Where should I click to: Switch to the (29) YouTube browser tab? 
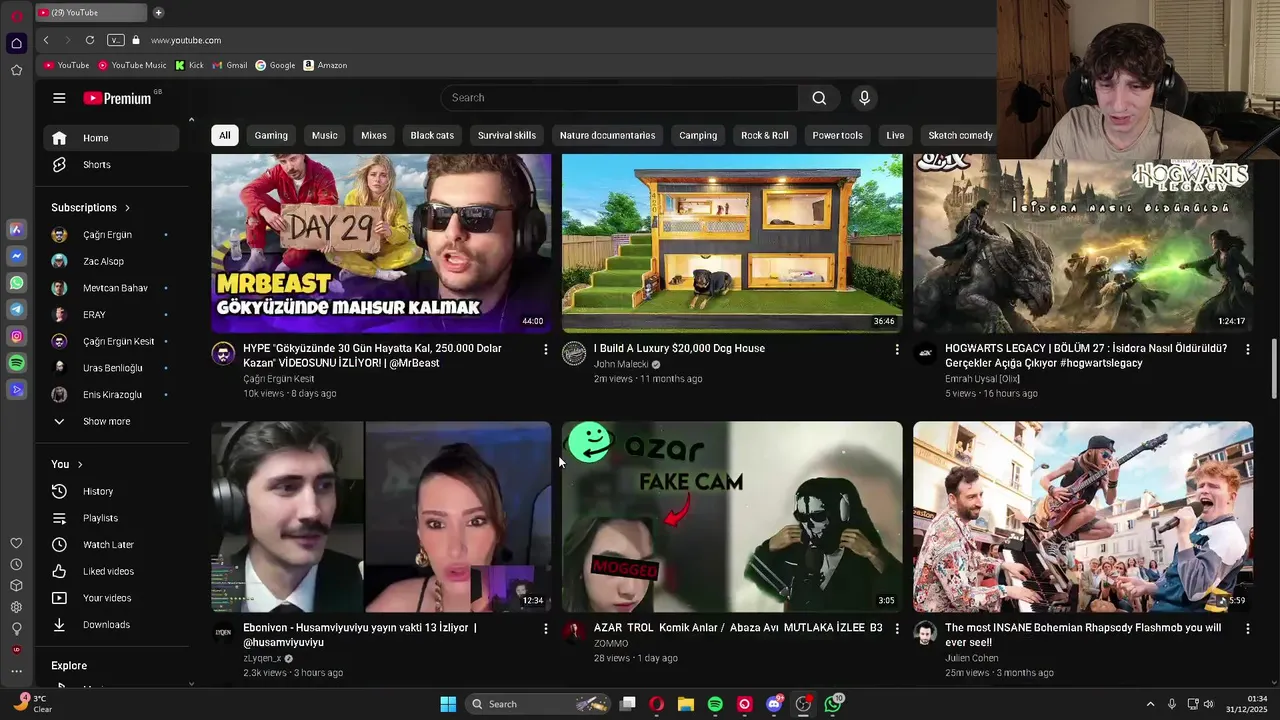tap(90, 13)
